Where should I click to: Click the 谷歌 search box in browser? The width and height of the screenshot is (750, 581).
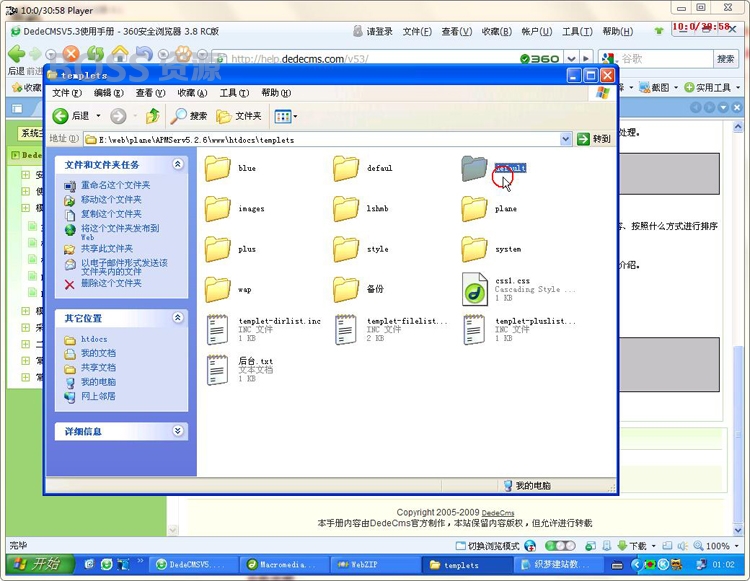point(665,59)
